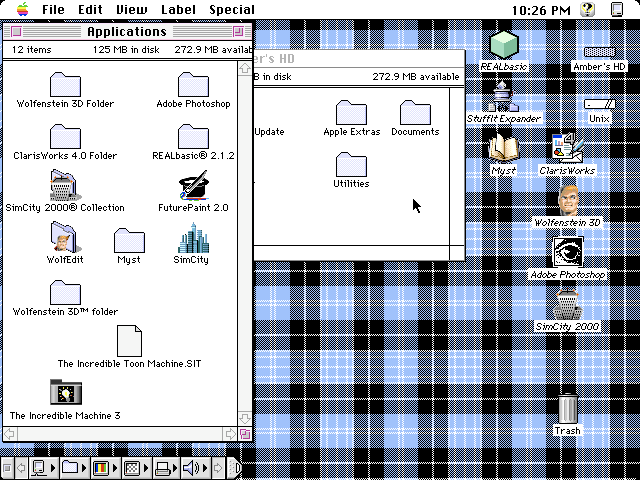The width and height of the screenshot is (640, 480).
Task: Open the File Sharing control strip module
Action: point(74,468)
